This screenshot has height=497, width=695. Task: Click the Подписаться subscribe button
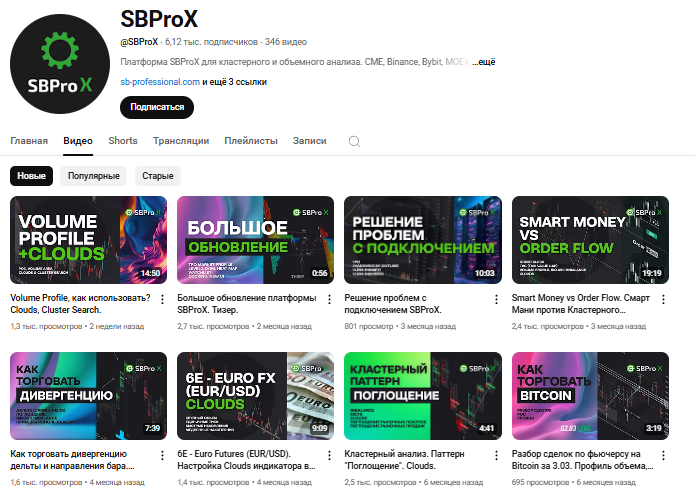(157, 107)
